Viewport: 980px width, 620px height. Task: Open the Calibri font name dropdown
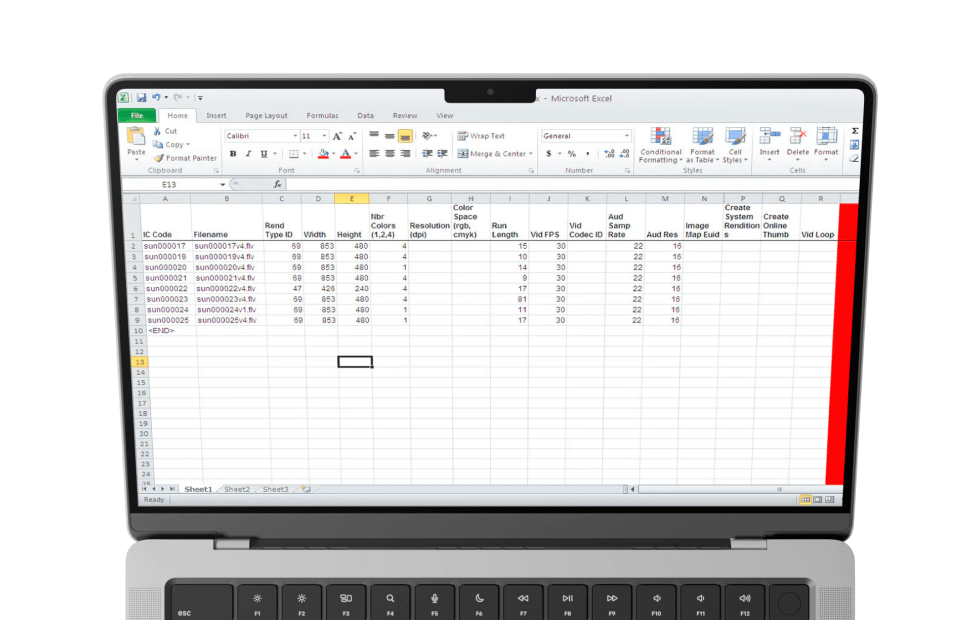point(295,136)
